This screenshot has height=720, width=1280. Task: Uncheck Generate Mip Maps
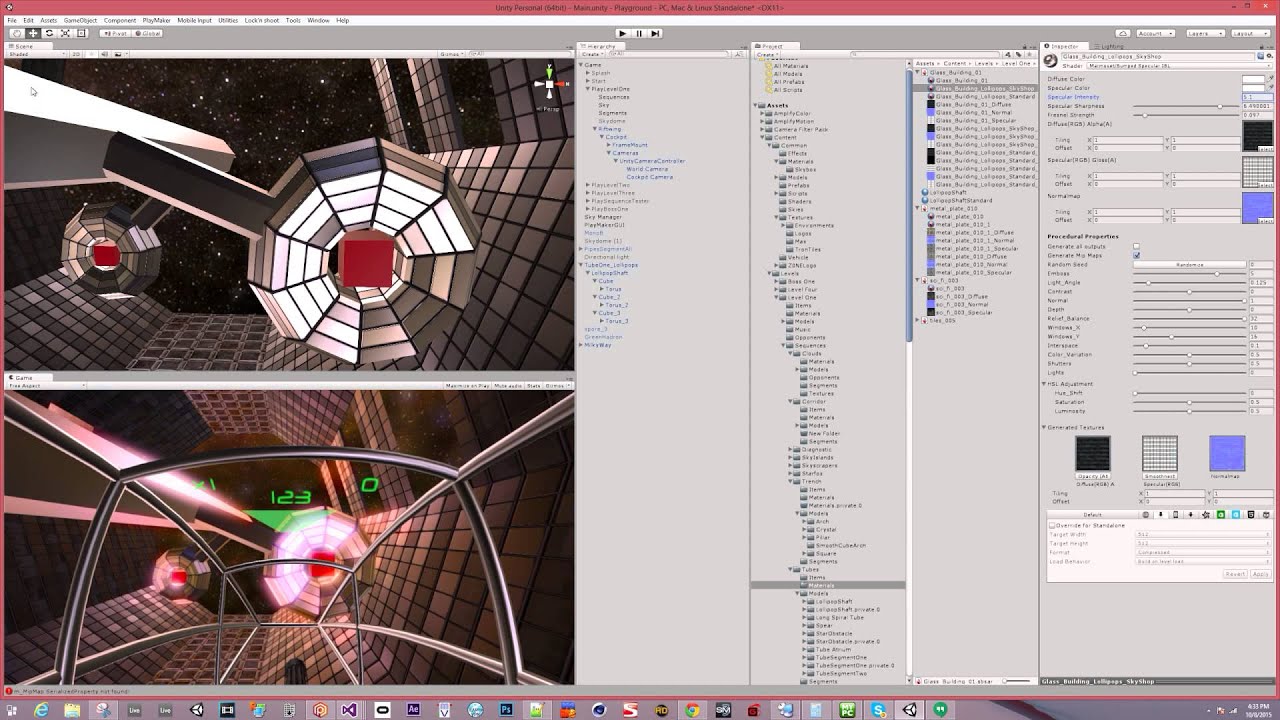pos(1137,256)
